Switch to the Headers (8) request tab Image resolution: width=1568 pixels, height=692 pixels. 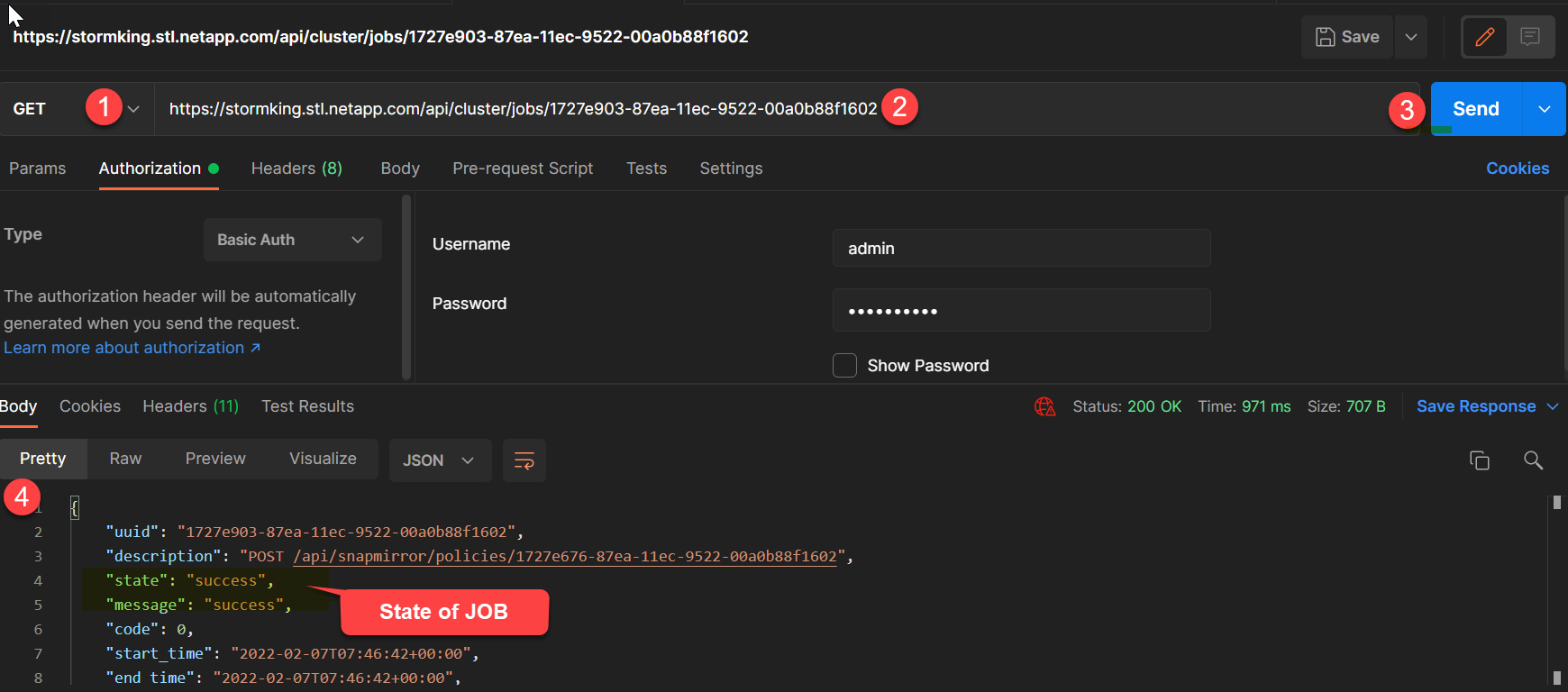[296, 168]
